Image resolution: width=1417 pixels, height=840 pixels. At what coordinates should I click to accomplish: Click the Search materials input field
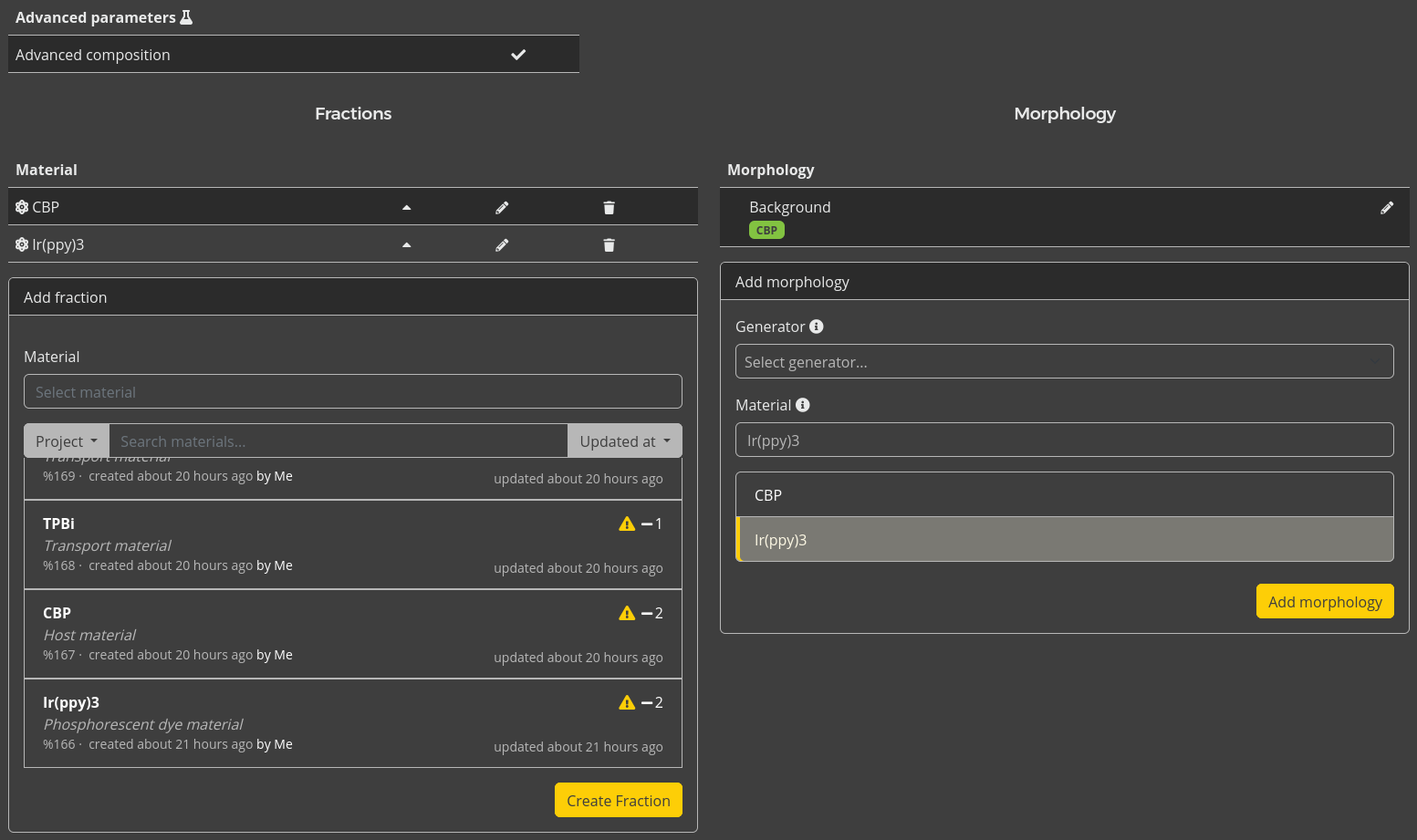click(x=338, y=441)
